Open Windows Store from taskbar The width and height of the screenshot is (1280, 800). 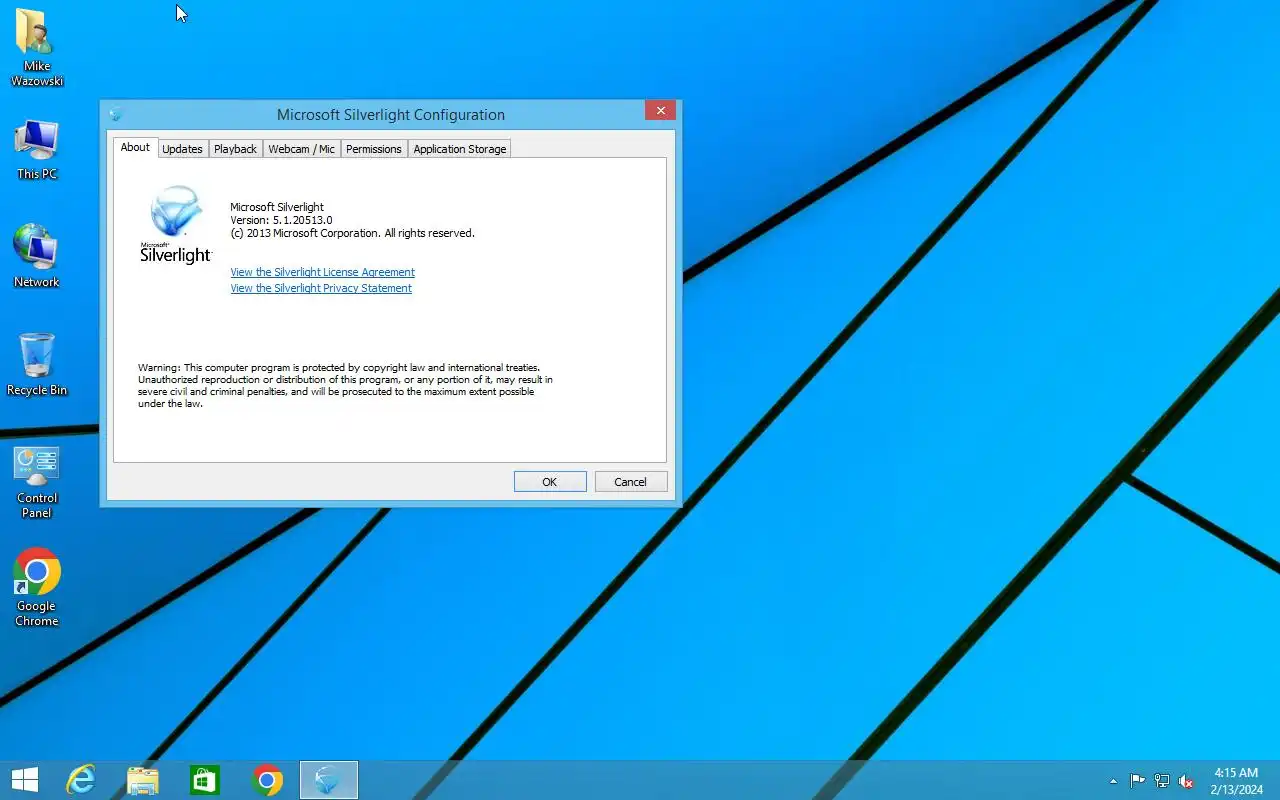coord(204,780)
